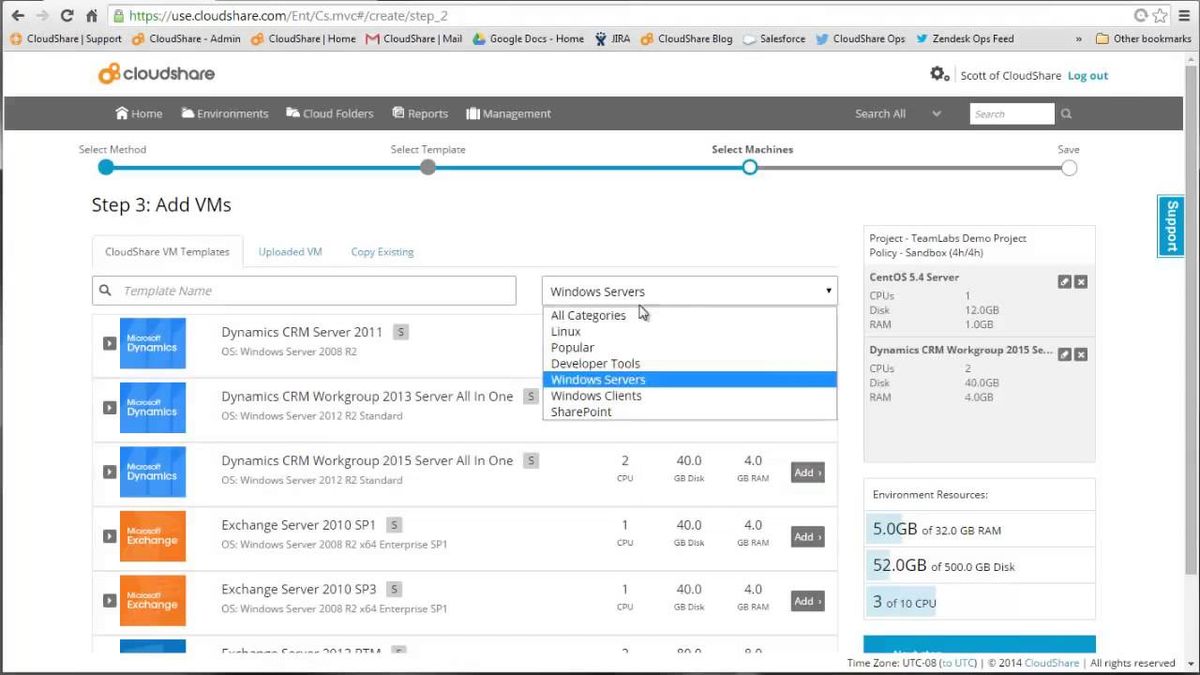Remove the CentOS 5.4 Server machine
The width and height of the screenshot is (1200, 675).
(x=1081, y=282)
